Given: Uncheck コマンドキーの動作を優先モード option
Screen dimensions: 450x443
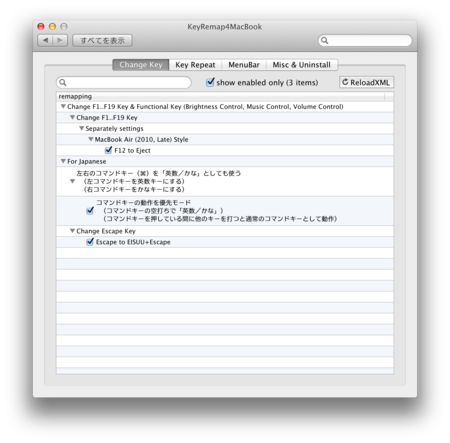Looking at the screenshot, I should pyautogui.click(x=90, y=210).
